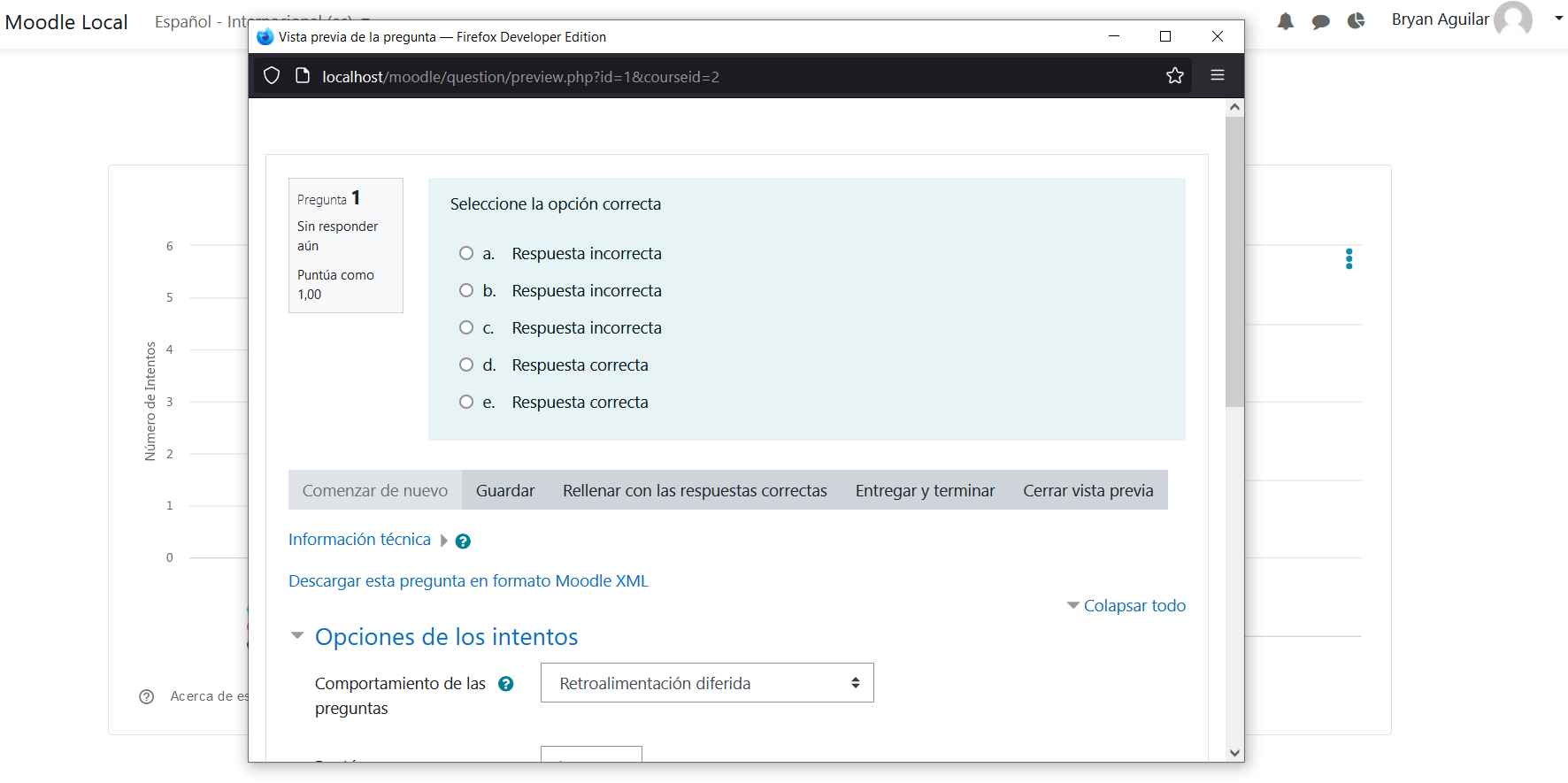Open the Información técnica link
1568x783 pixels.
pyautogui.click(x=359, y=540)
